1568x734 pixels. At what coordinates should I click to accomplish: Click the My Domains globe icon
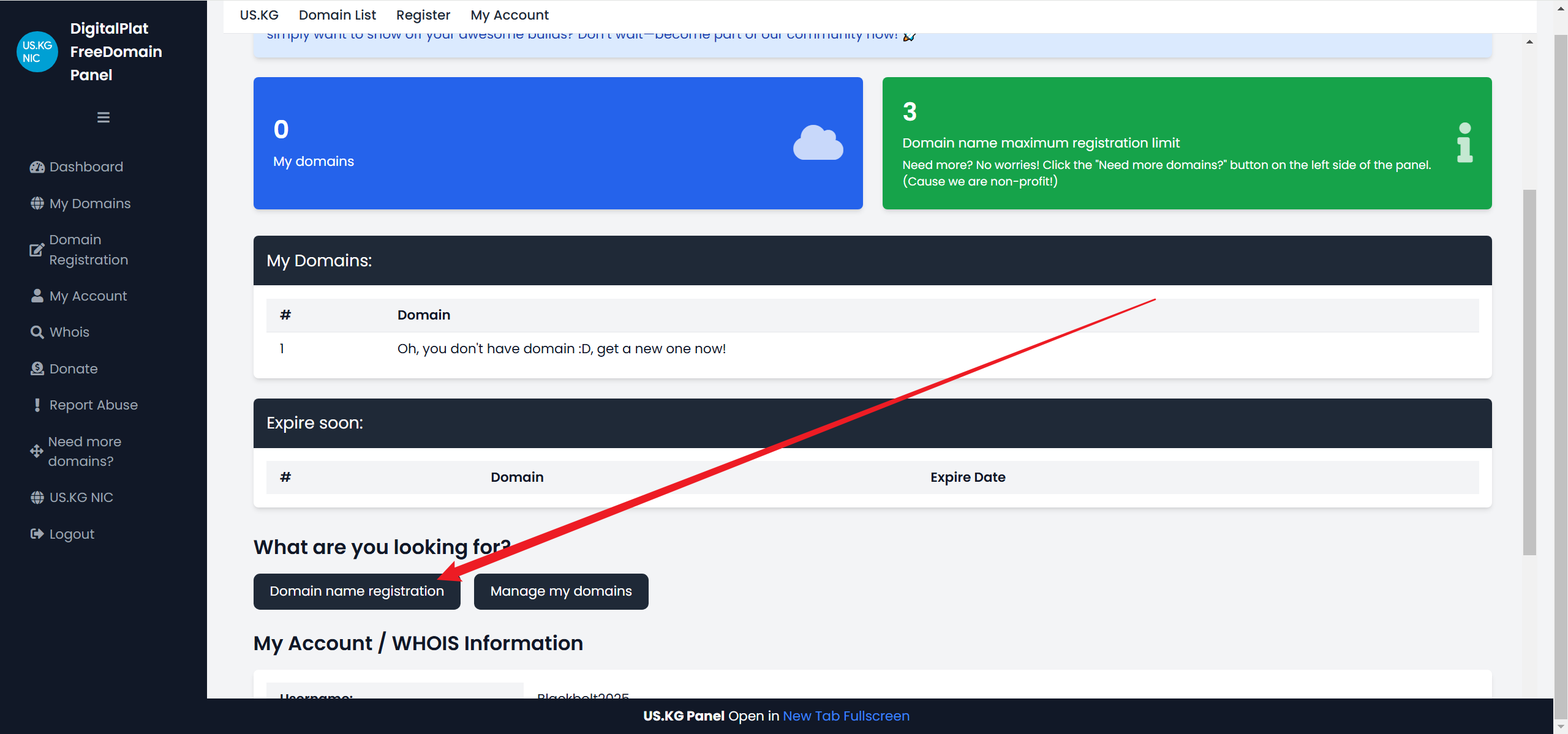pyautogui.click(x=37, y=203)
